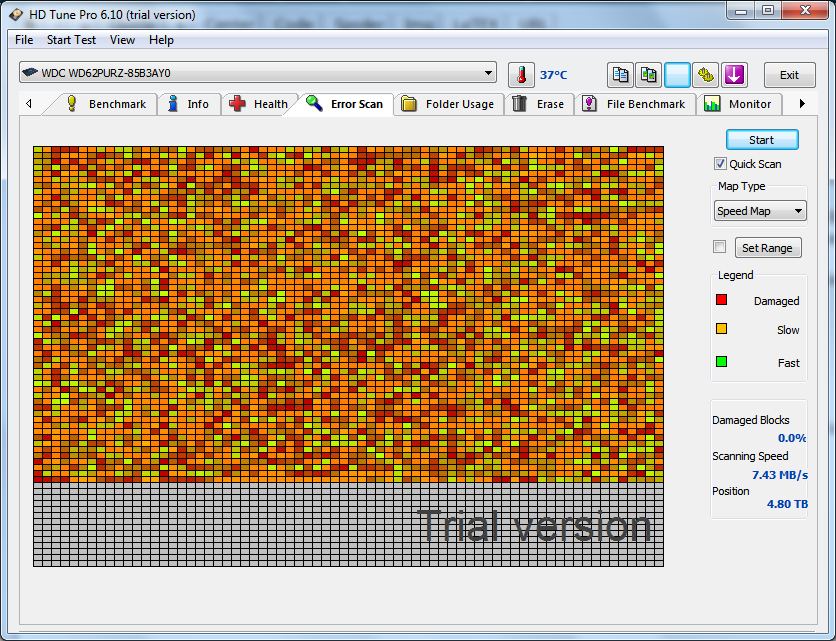Image resolution: width=836 pixels, height=641 pixels.
Task: Click the orange Slow legend swatch
Action: [721, 328]
